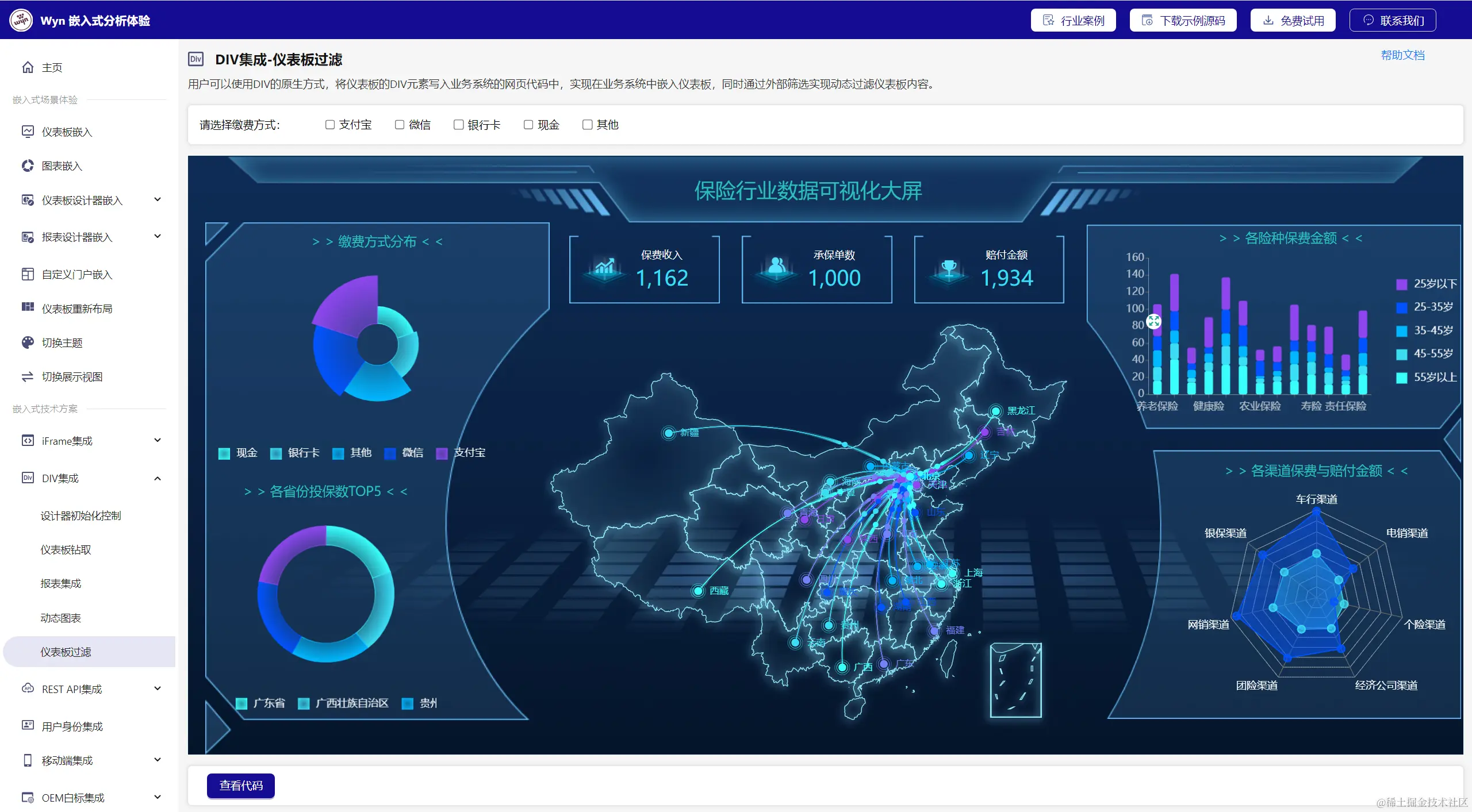Click the 25岁以下 purple legend swatch
The width and height of the screenshot is (1472, 812).
tap(1401, 284)
